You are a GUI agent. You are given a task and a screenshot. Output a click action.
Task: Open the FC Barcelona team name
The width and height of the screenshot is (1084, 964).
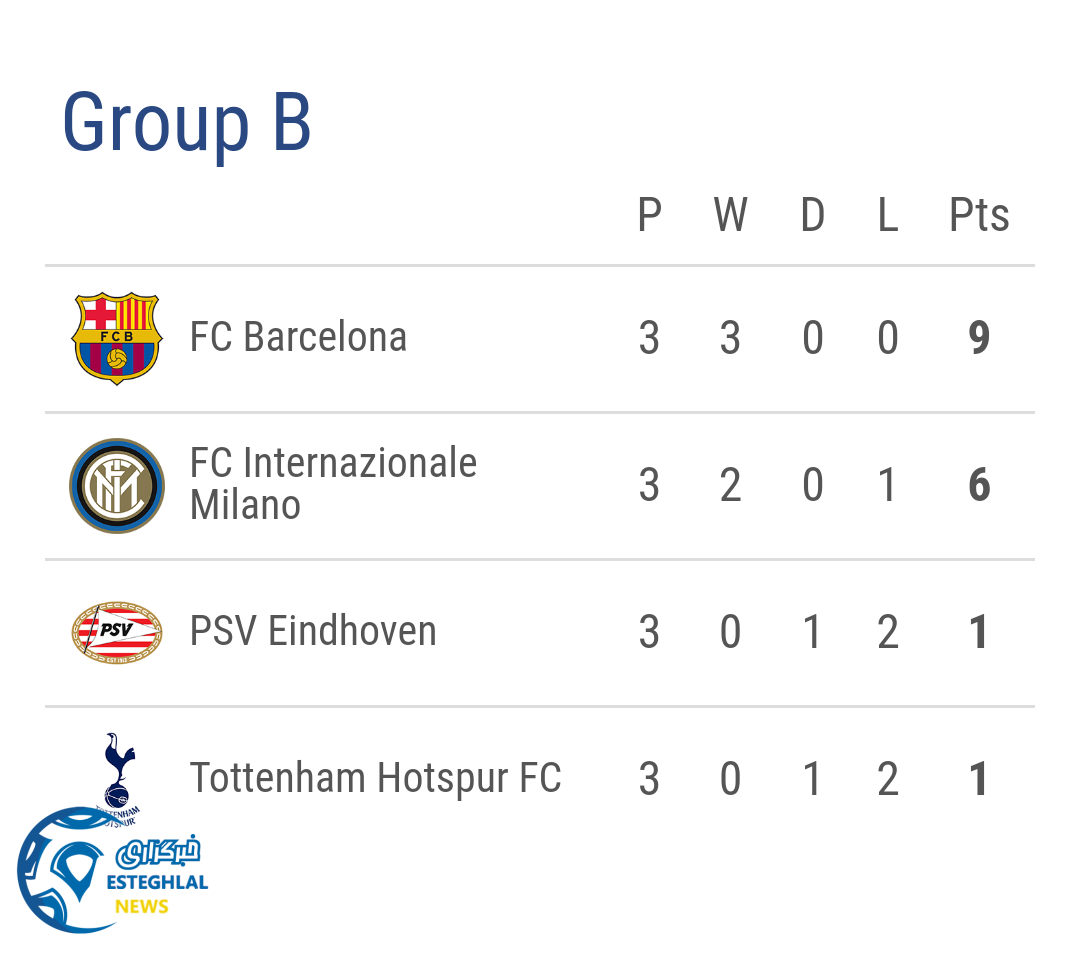pos(298,338)
